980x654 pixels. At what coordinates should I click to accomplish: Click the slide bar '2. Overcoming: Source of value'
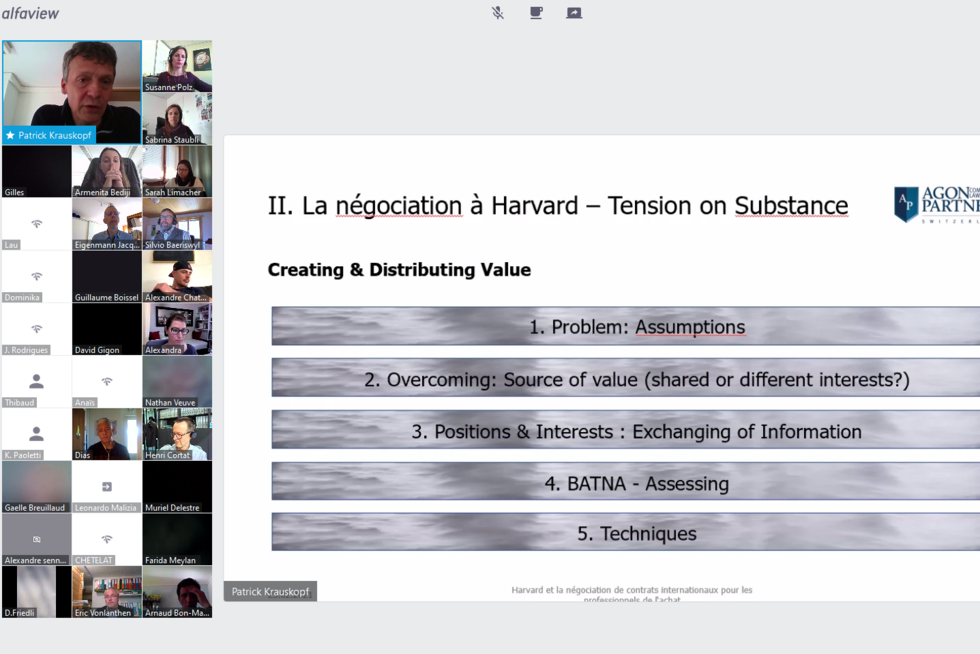626,378
